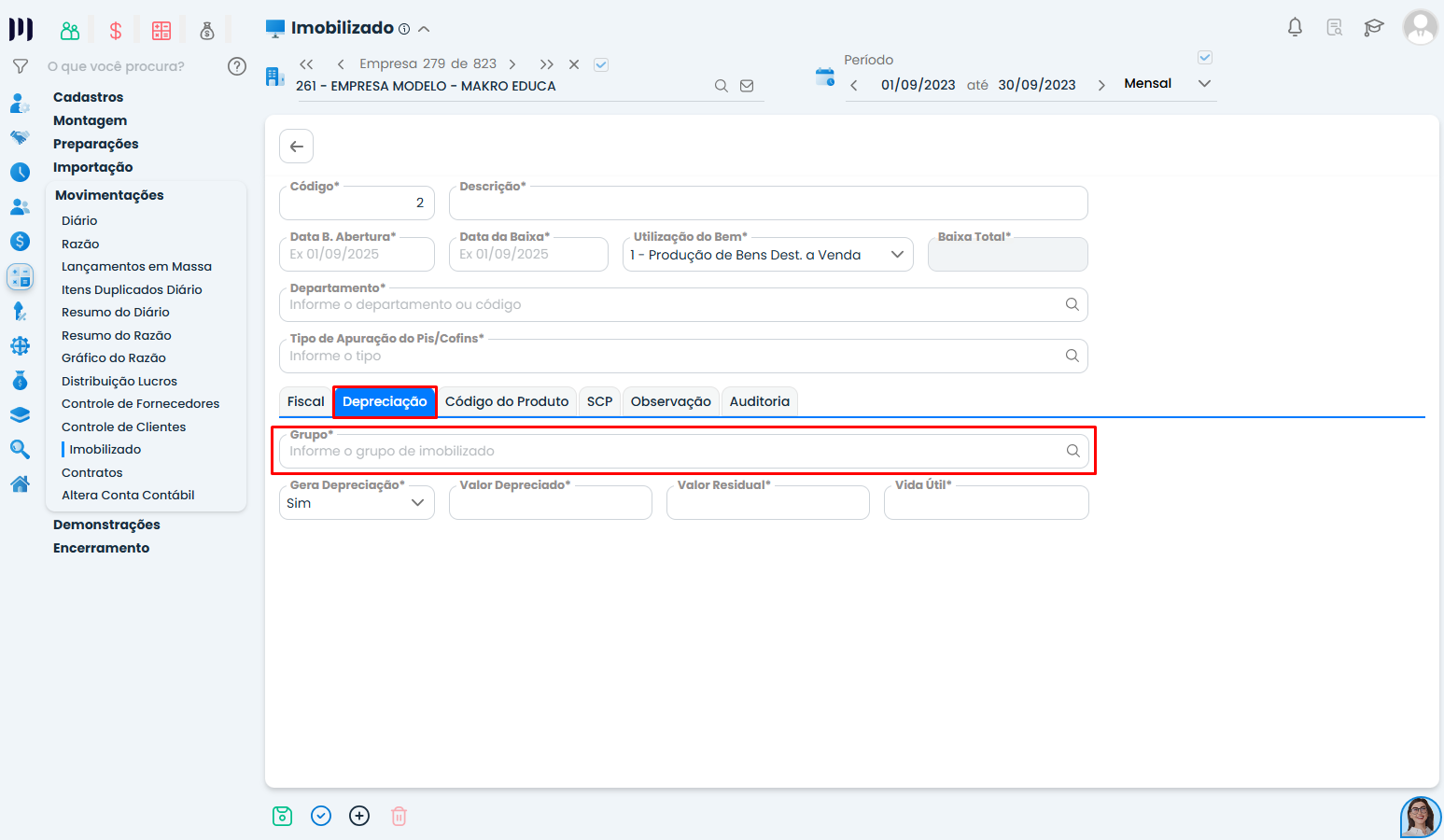The width and height of the screenshot is (1444, 840).
Task: Click the graduation cap icon
Action: point(1373,27)
